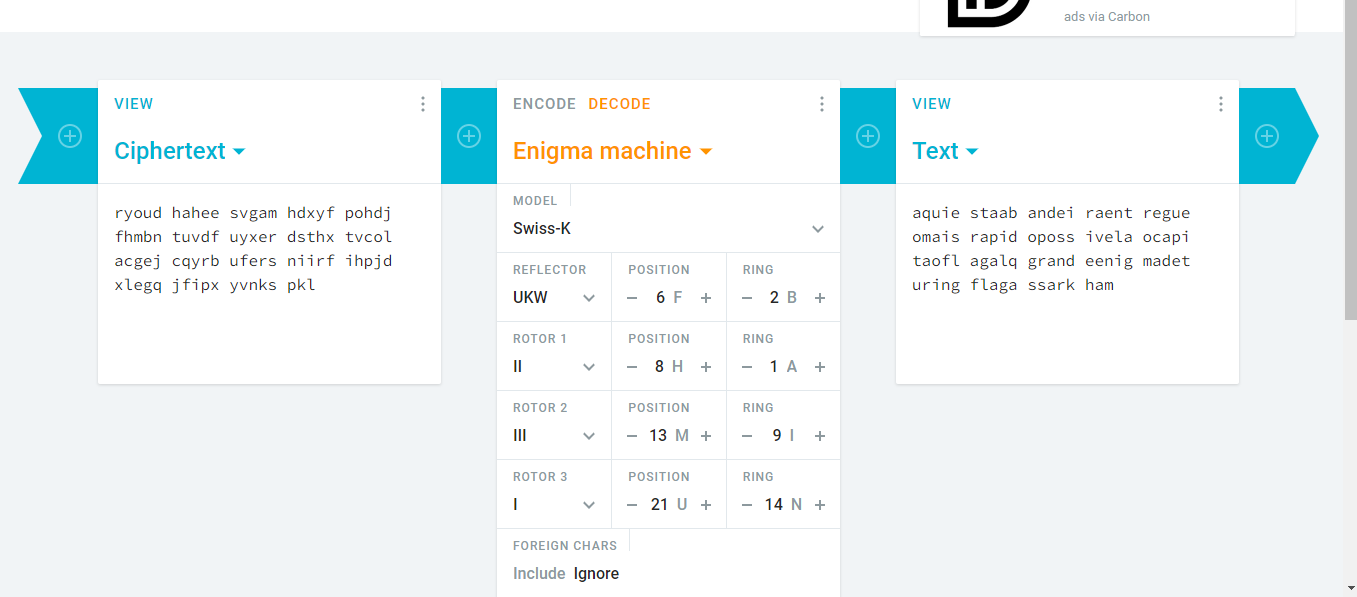This screenshot has height=597, width=1357.
Task: Increase Rotor 2 ring setting
Action: pyautogui.click(x=820, y=436)
